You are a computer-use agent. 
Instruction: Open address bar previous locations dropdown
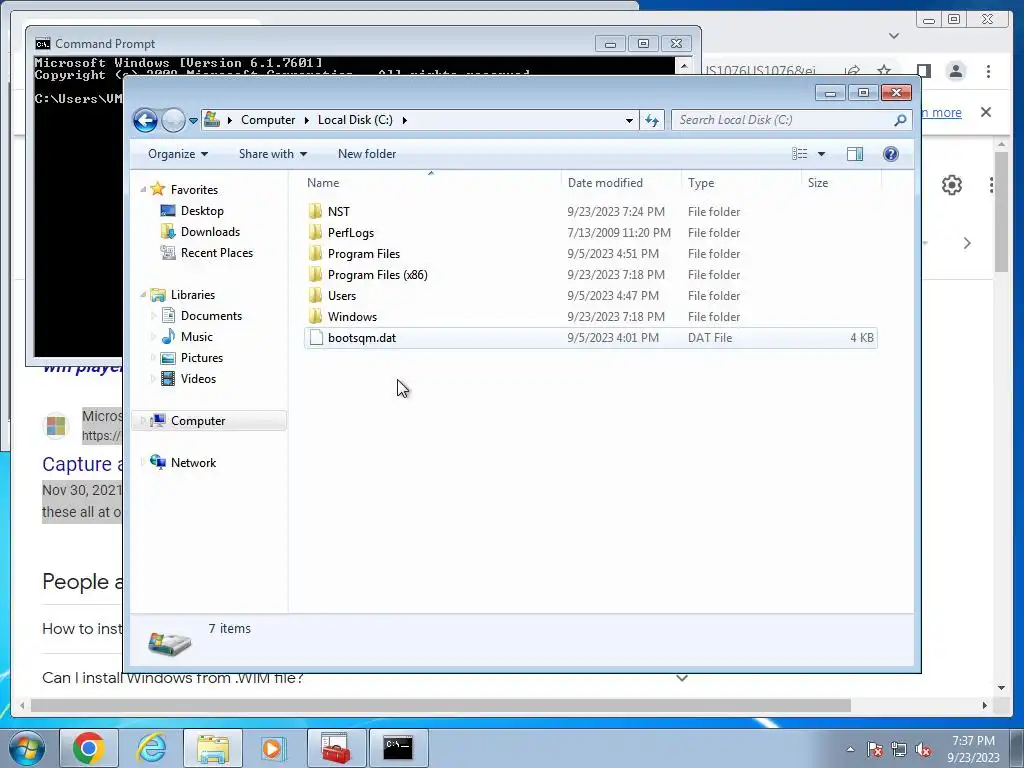(629, 120)
